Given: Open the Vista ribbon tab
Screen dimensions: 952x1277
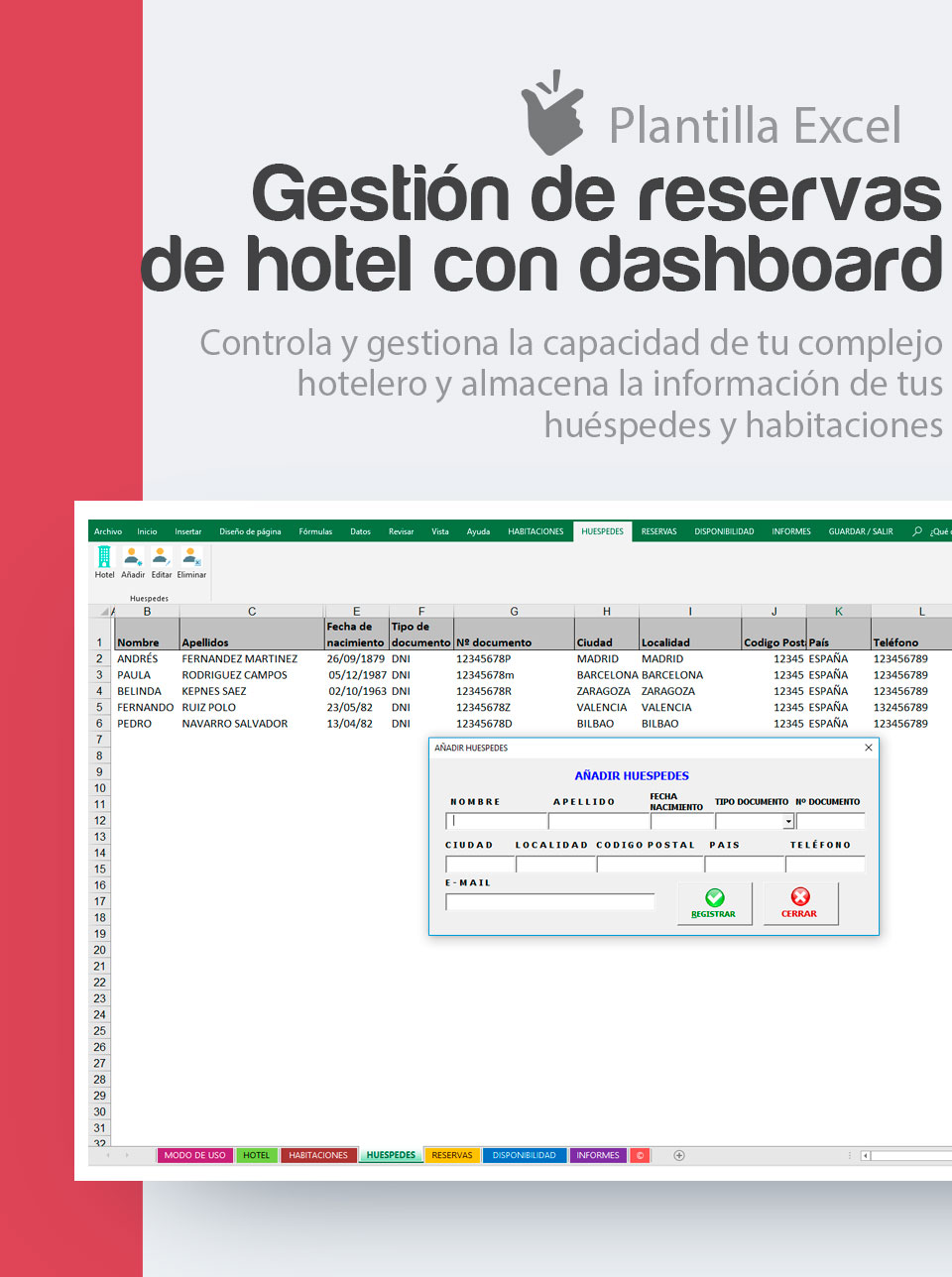Looking at the screenshot, I should click(x=440, y=531).
